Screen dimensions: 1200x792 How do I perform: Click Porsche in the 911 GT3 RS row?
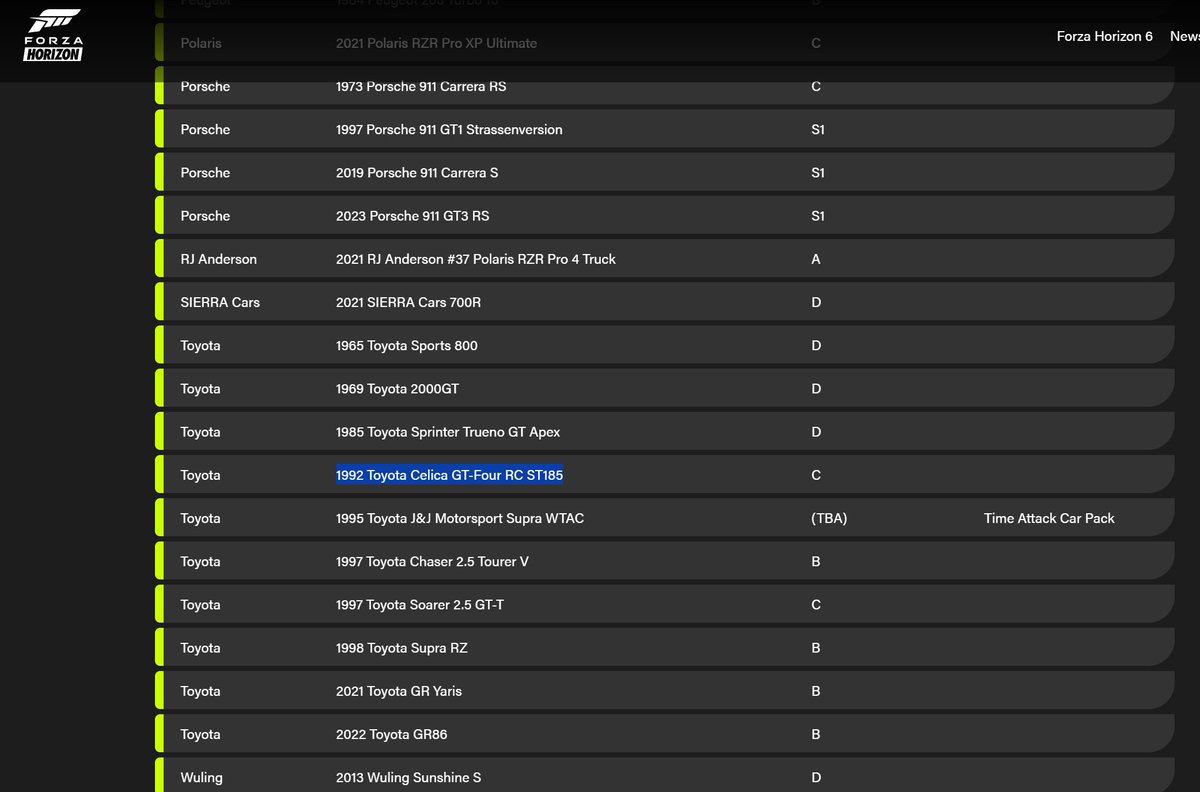[205, 215]
